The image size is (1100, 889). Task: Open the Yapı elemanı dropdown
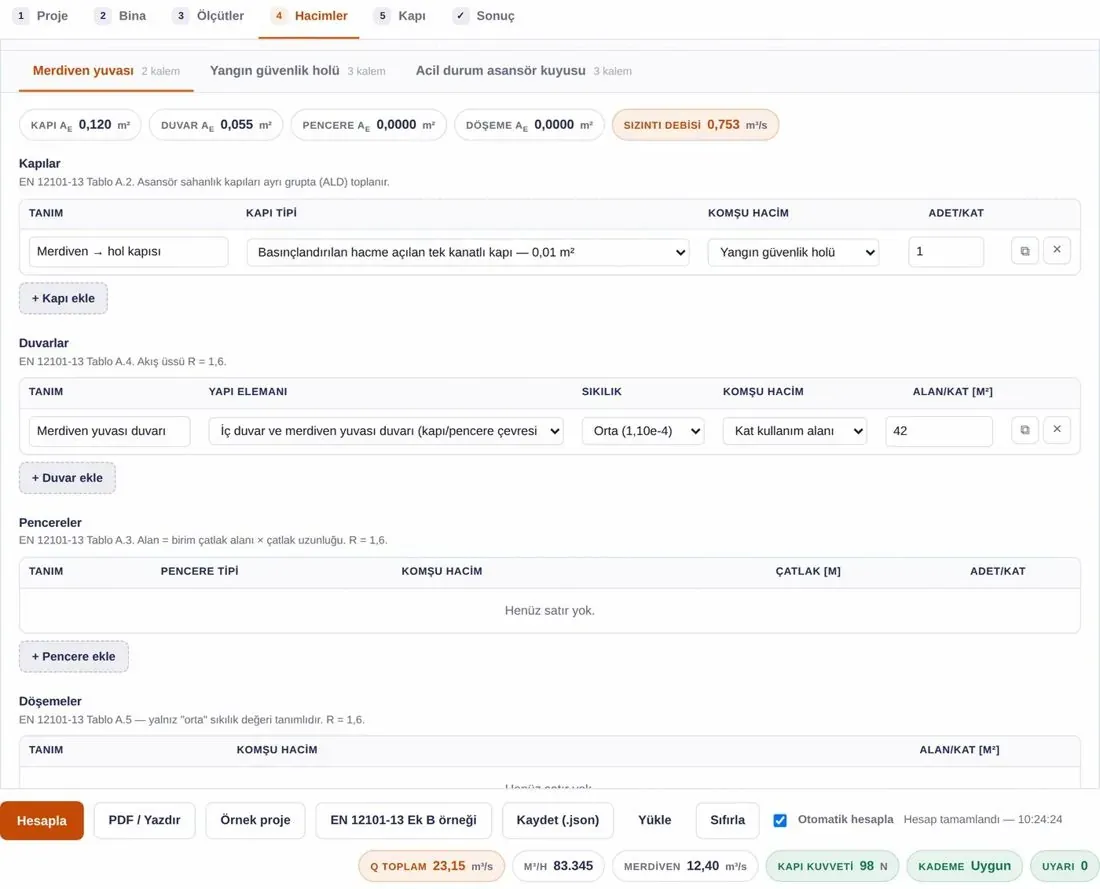click(x=386, y=431)
